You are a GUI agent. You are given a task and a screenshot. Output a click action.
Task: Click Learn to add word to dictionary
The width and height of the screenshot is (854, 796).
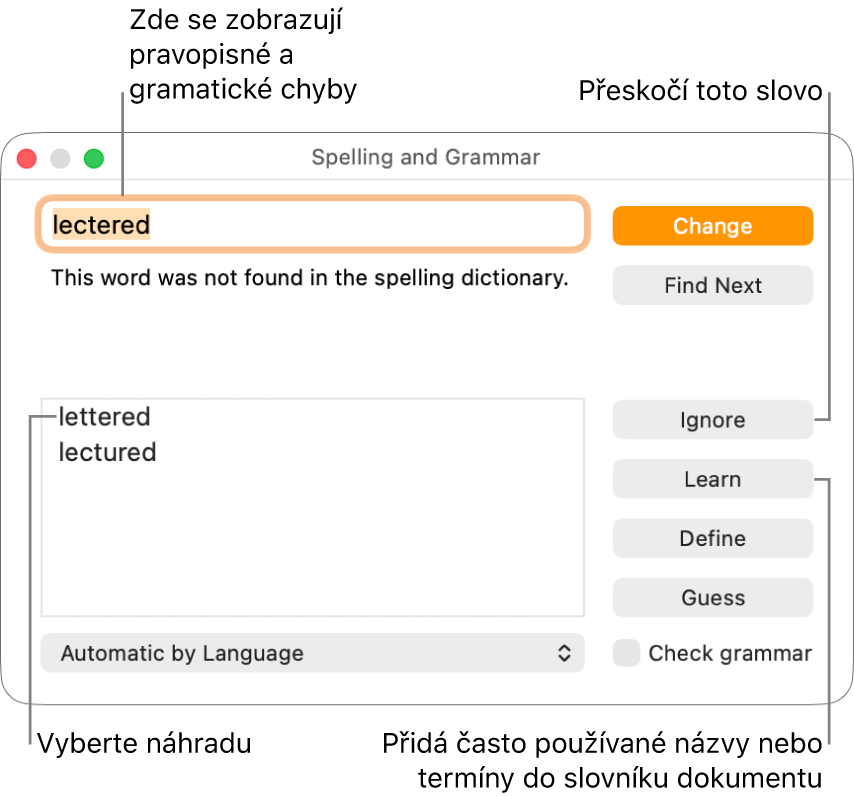712,479
